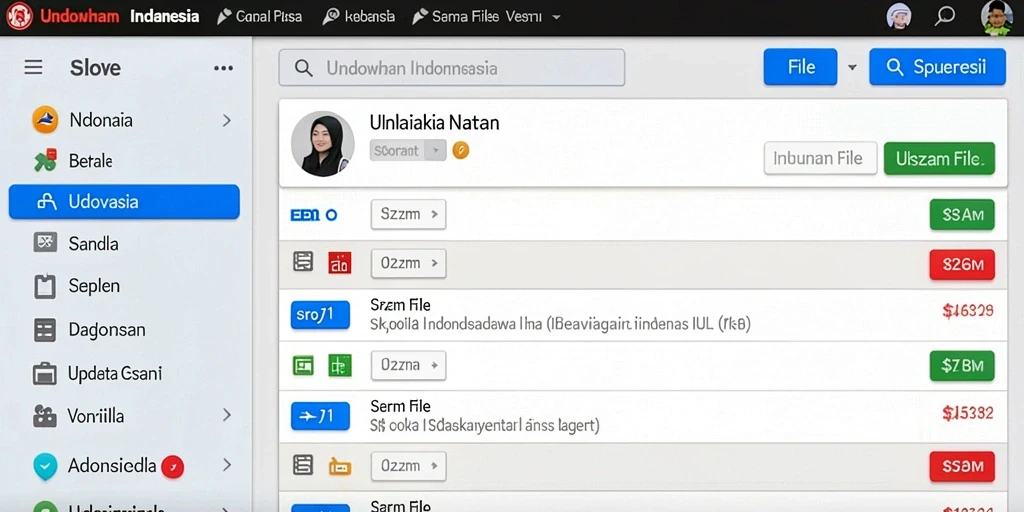Click the red $26M tag
Screen dimensions: 1024x512
point(961,264)
